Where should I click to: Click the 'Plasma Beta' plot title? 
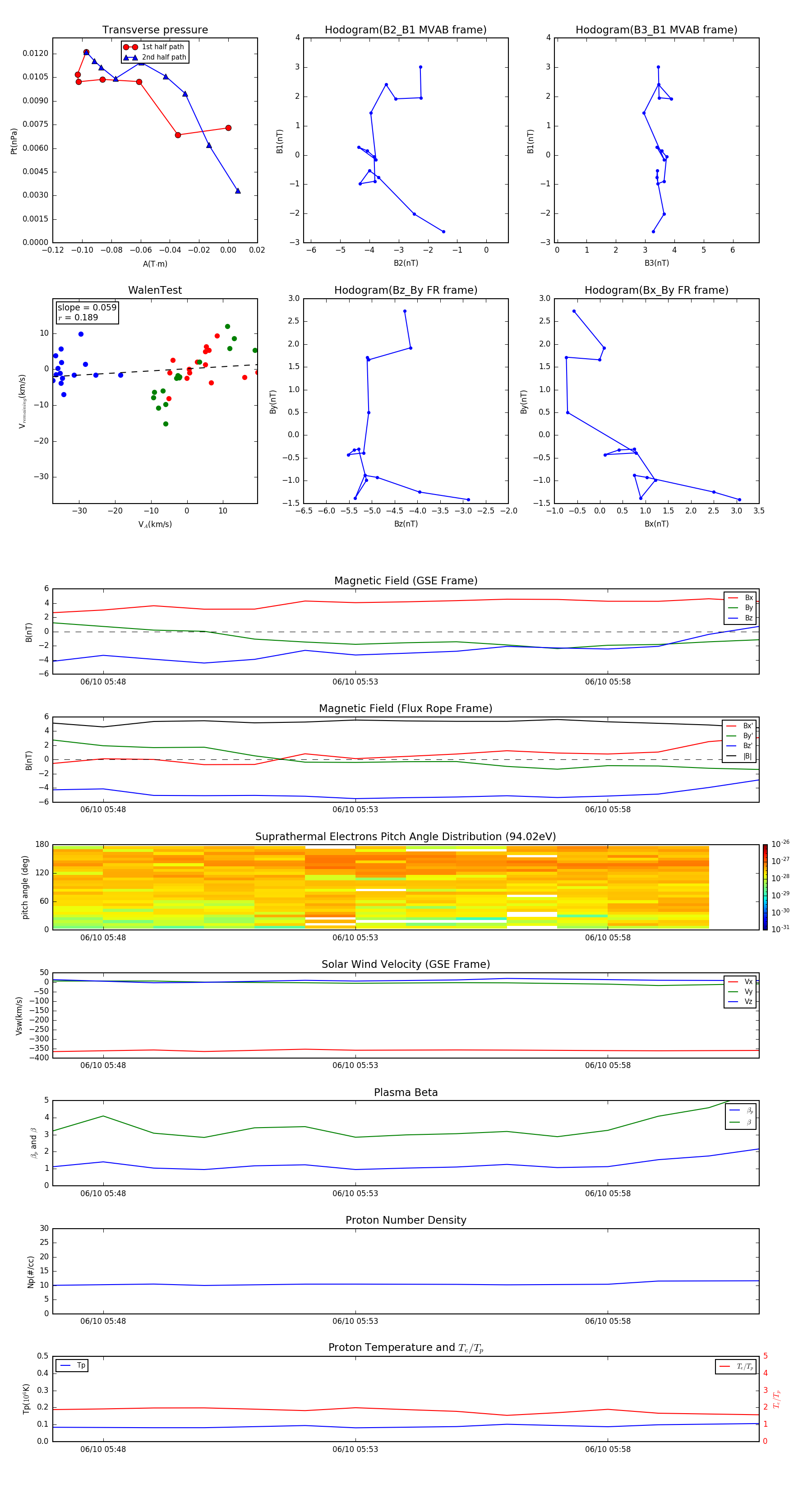click(406, 1093)
